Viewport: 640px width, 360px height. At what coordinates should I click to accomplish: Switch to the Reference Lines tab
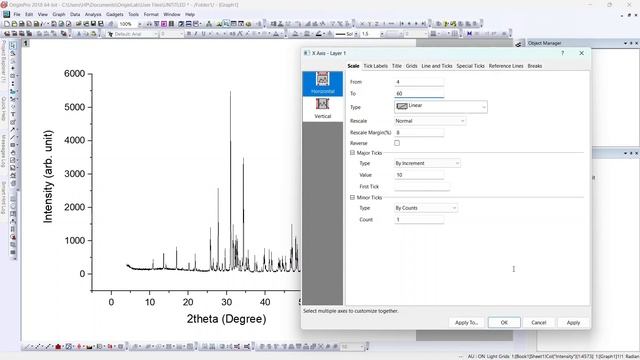click(506, 66)
